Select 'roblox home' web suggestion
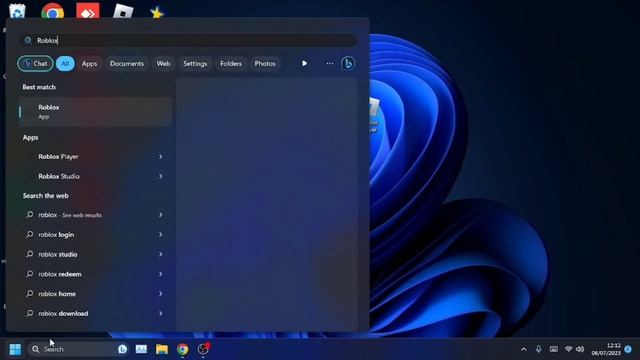 tap(95, 294)
